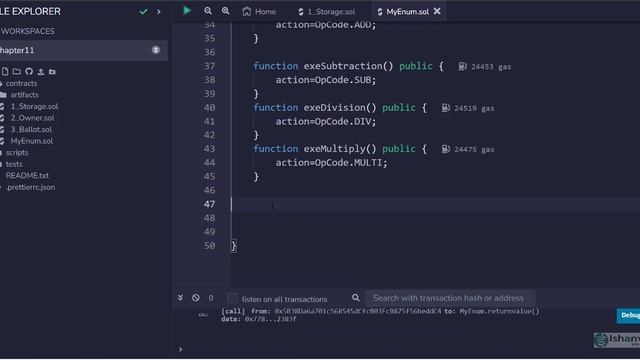
Task: Click the terminal search magnifier icon
Action: (356, 298)
